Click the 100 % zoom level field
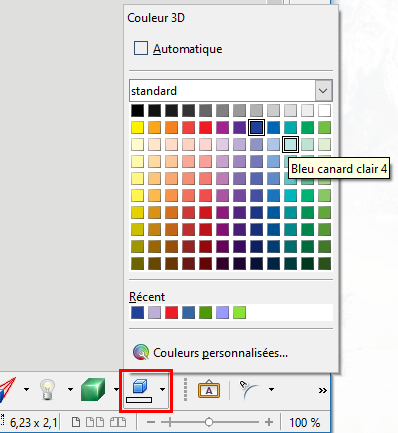This screenshot has height=433, width=398. pyautogui.click(x=305, y=423)
